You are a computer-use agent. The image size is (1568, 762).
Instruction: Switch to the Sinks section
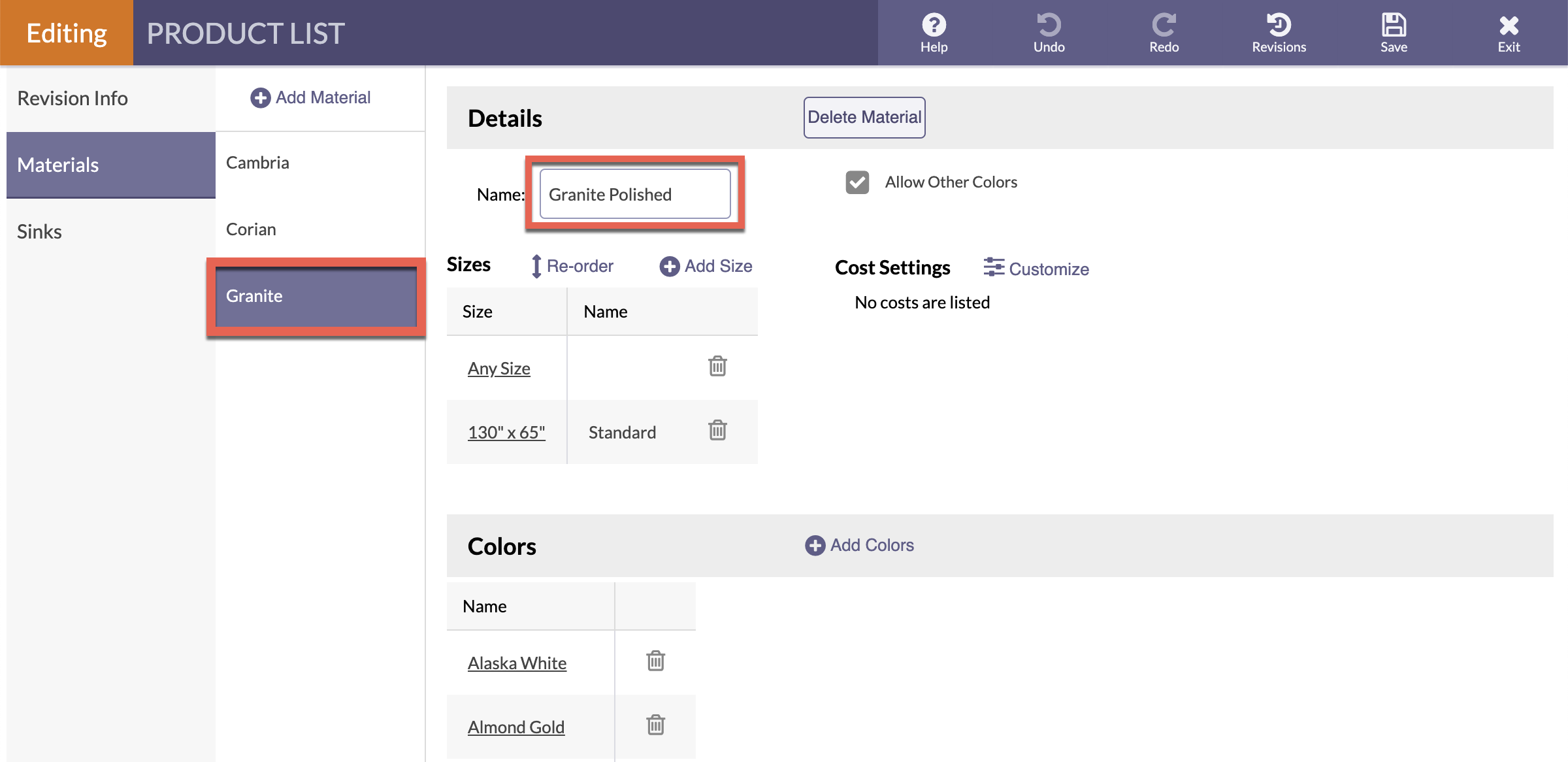click(x=39, y=231)
